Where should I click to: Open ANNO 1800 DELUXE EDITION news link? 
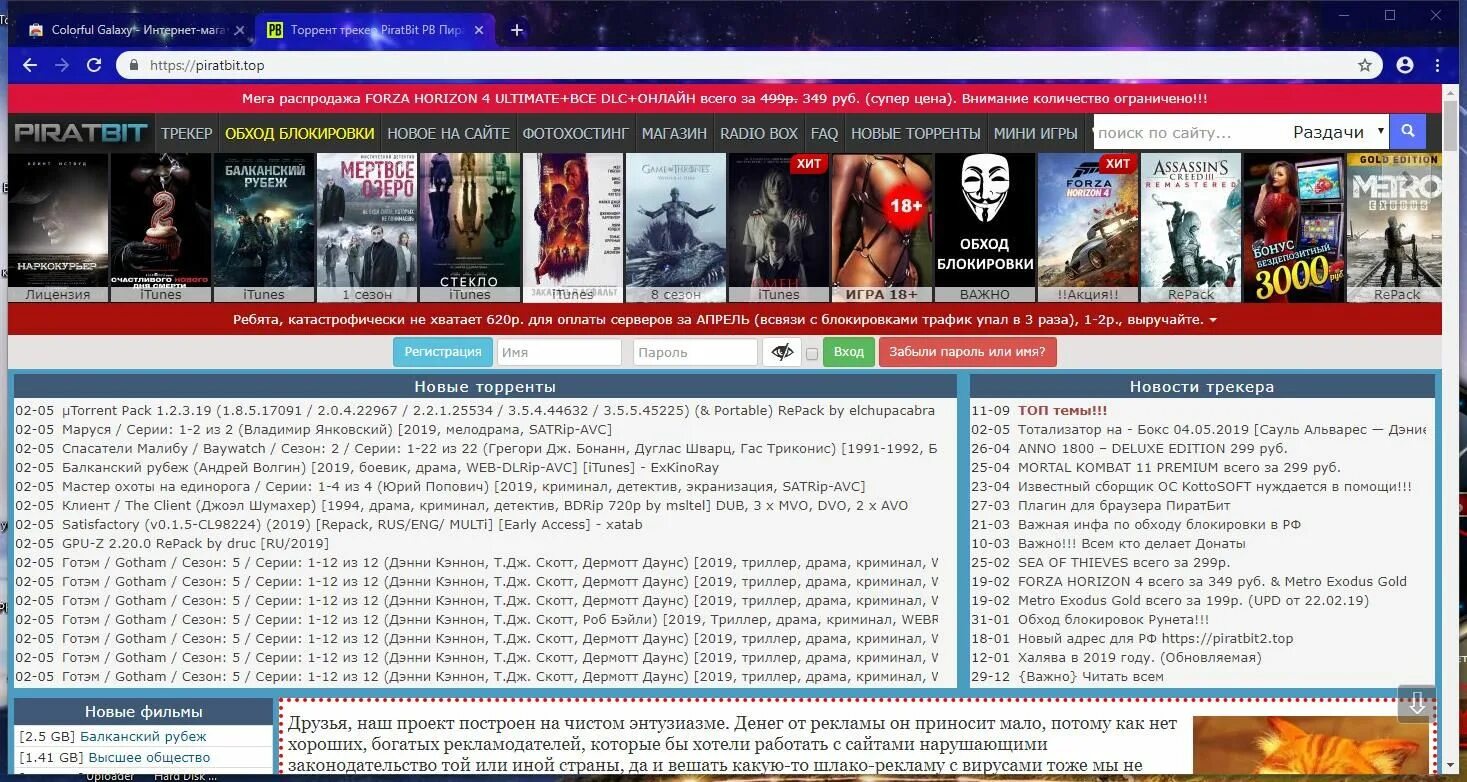[1153, 448]
